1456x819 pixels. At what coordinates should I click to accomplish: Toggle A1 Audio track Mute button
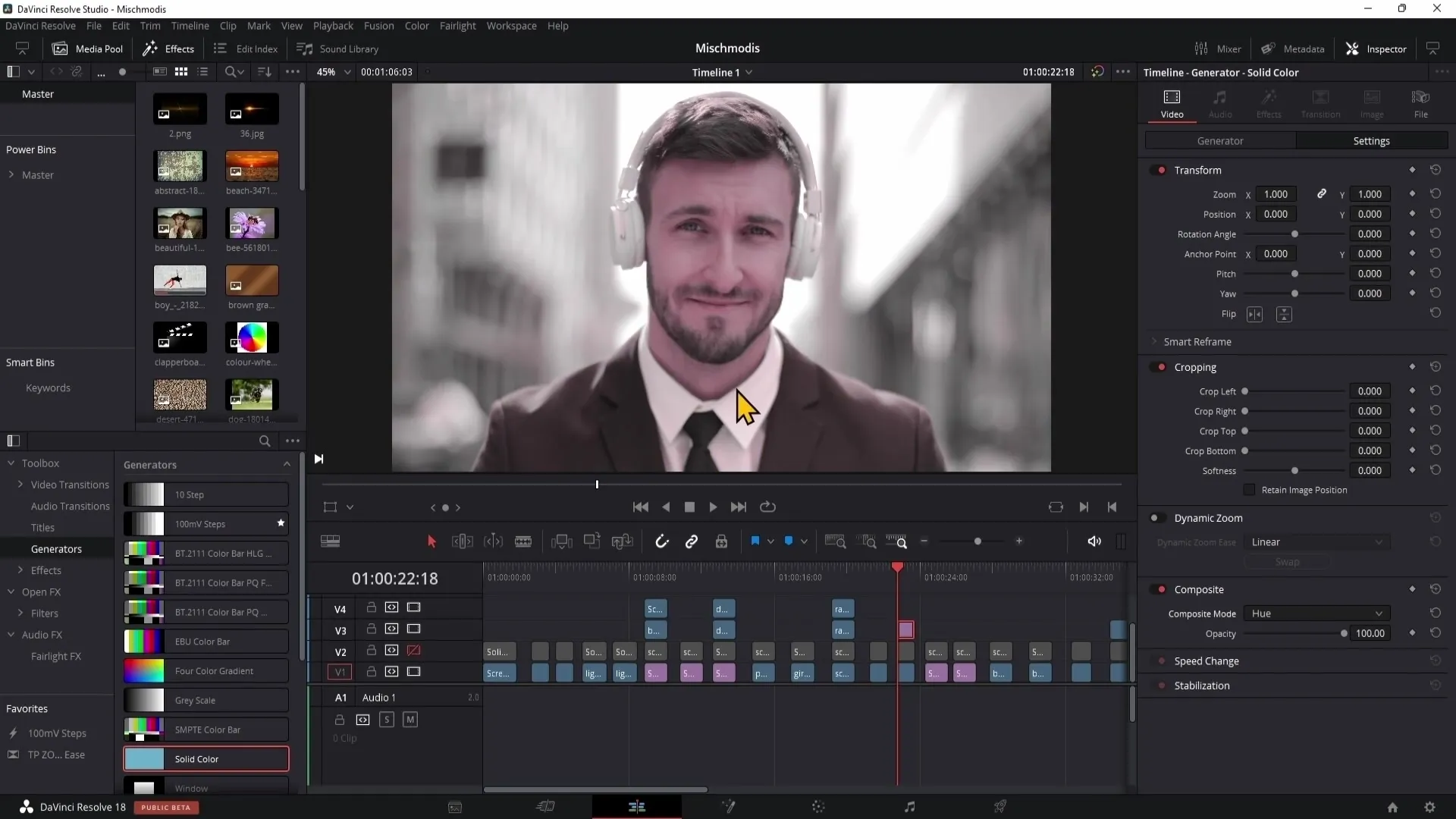click(x=410, y=720)
